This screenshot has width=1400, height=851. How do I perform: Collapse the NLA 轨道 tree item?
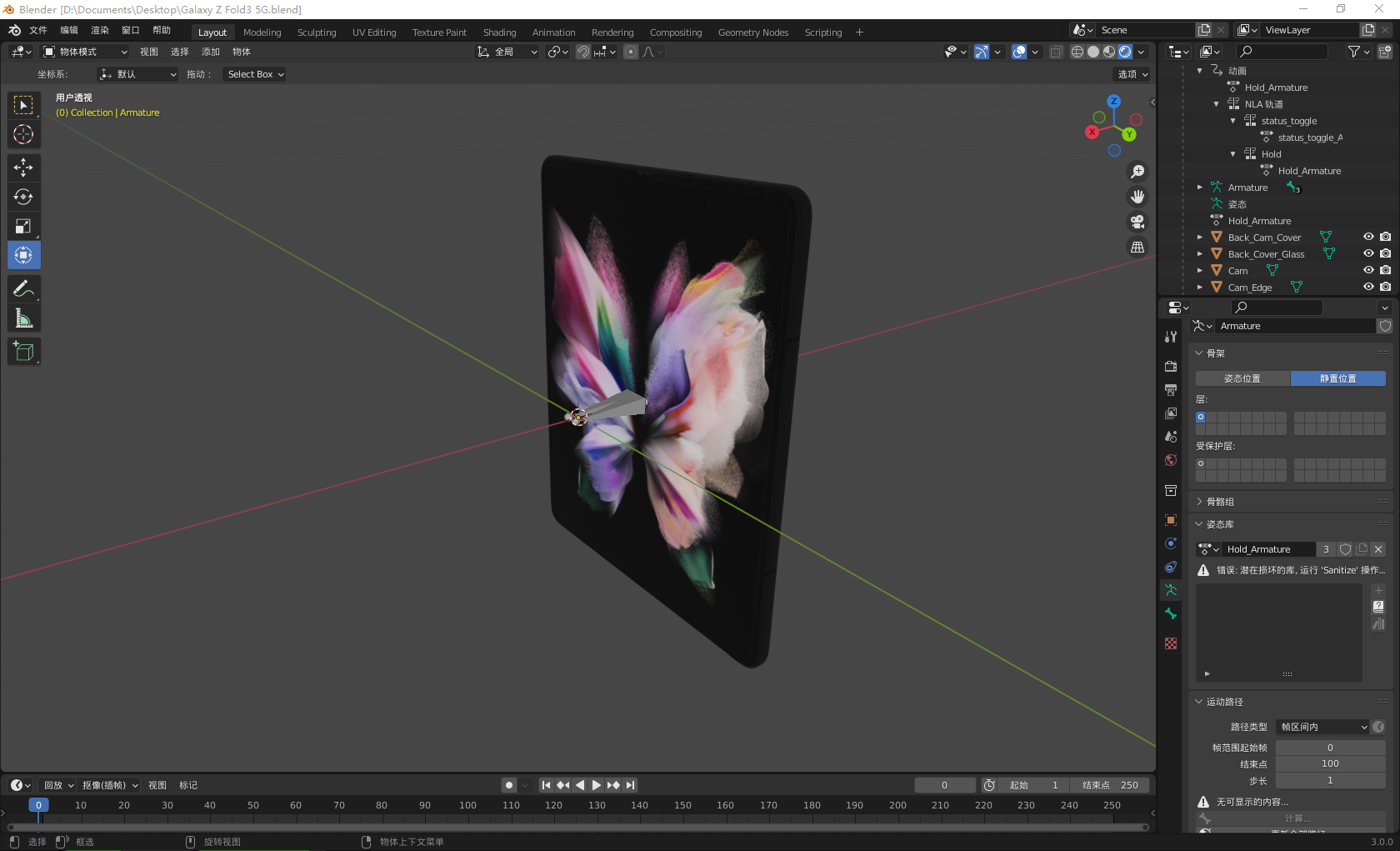tap(1217, 104)
